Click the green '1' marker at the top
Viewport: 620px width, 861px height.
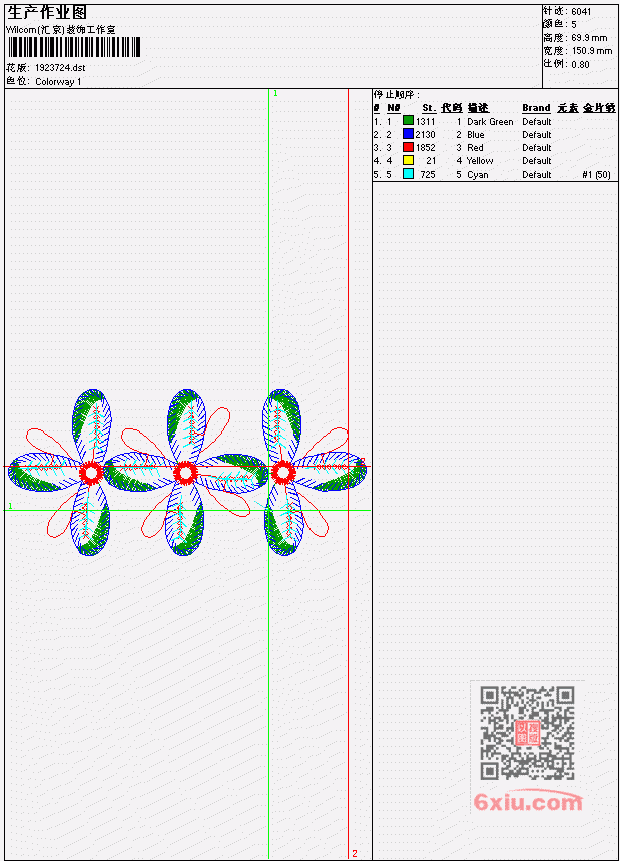tap(275, 94)
